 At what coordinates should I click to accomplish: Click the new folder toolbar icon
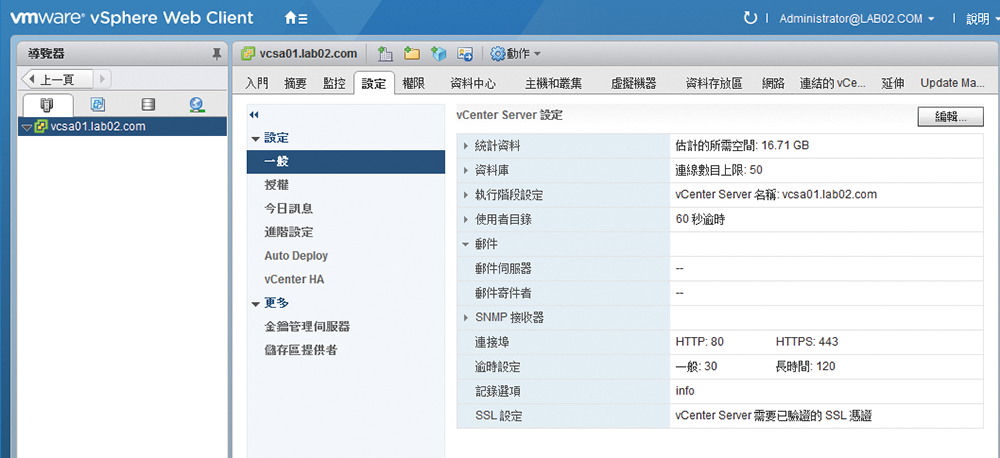[x=412, y=54]
